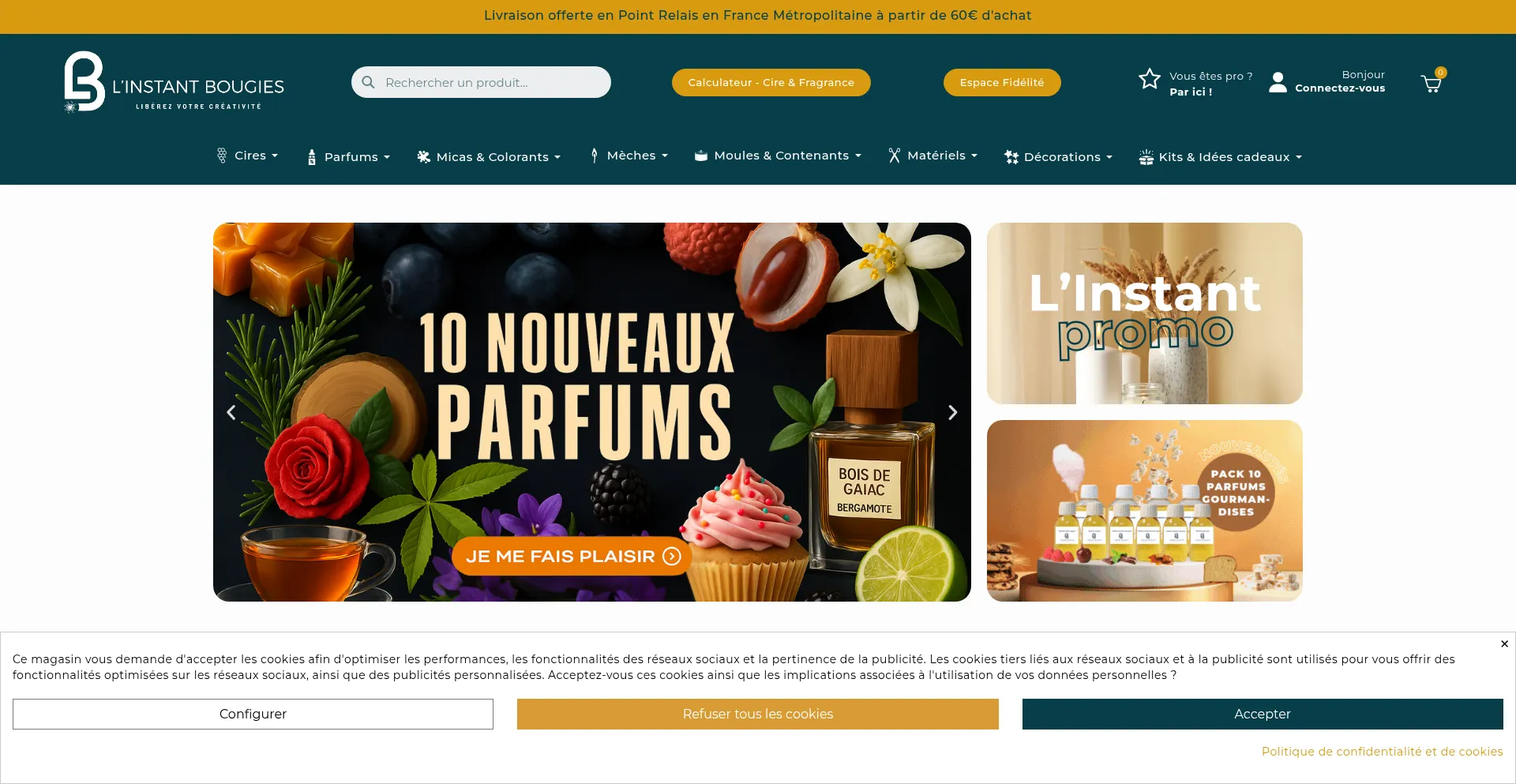Expand the Micas & Colorants menu
The width and height of the screenshot is (1516, 784).
pos(489,156)
